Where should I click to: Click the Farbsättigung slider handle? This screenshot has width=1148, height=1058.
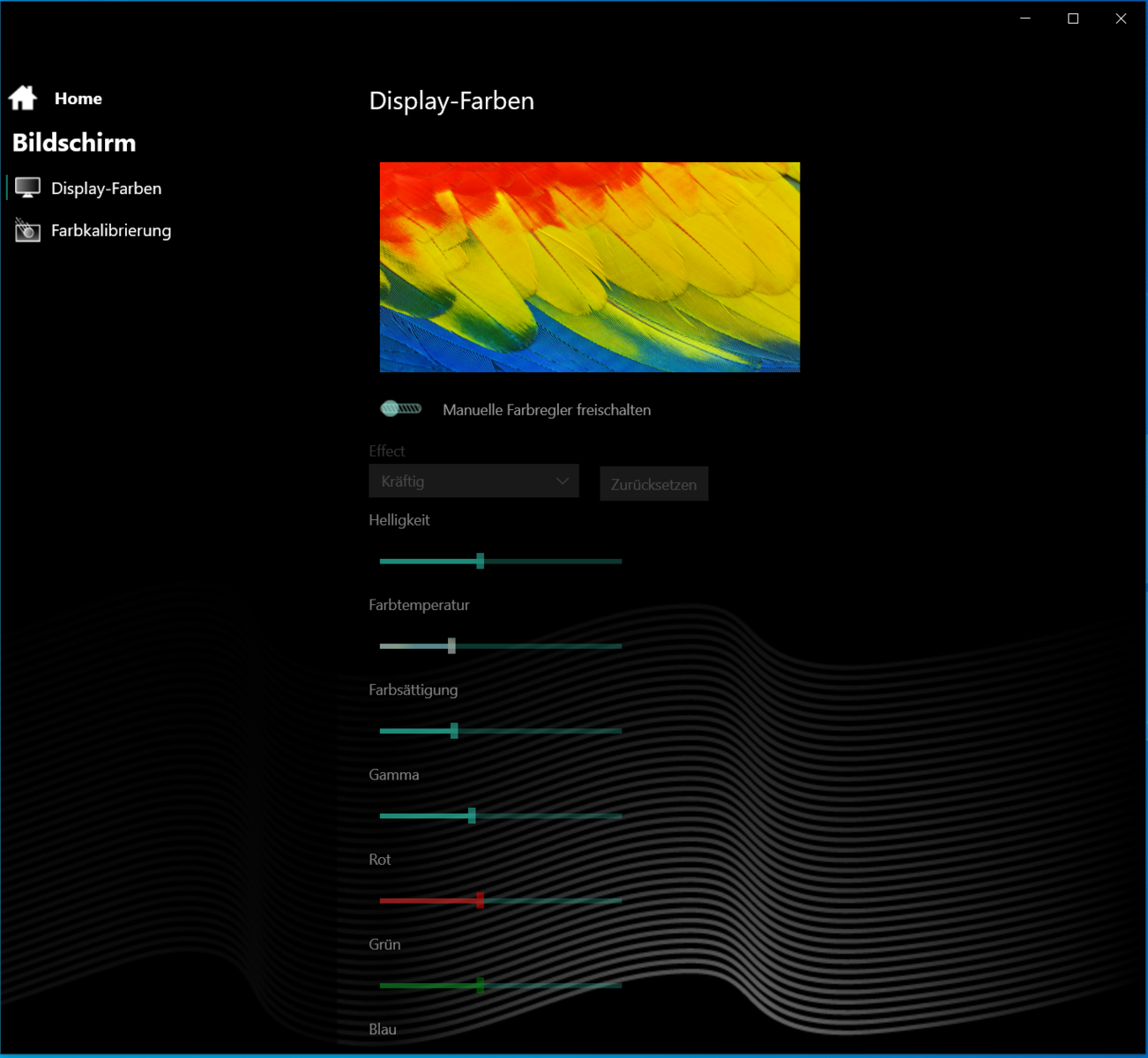454,731
